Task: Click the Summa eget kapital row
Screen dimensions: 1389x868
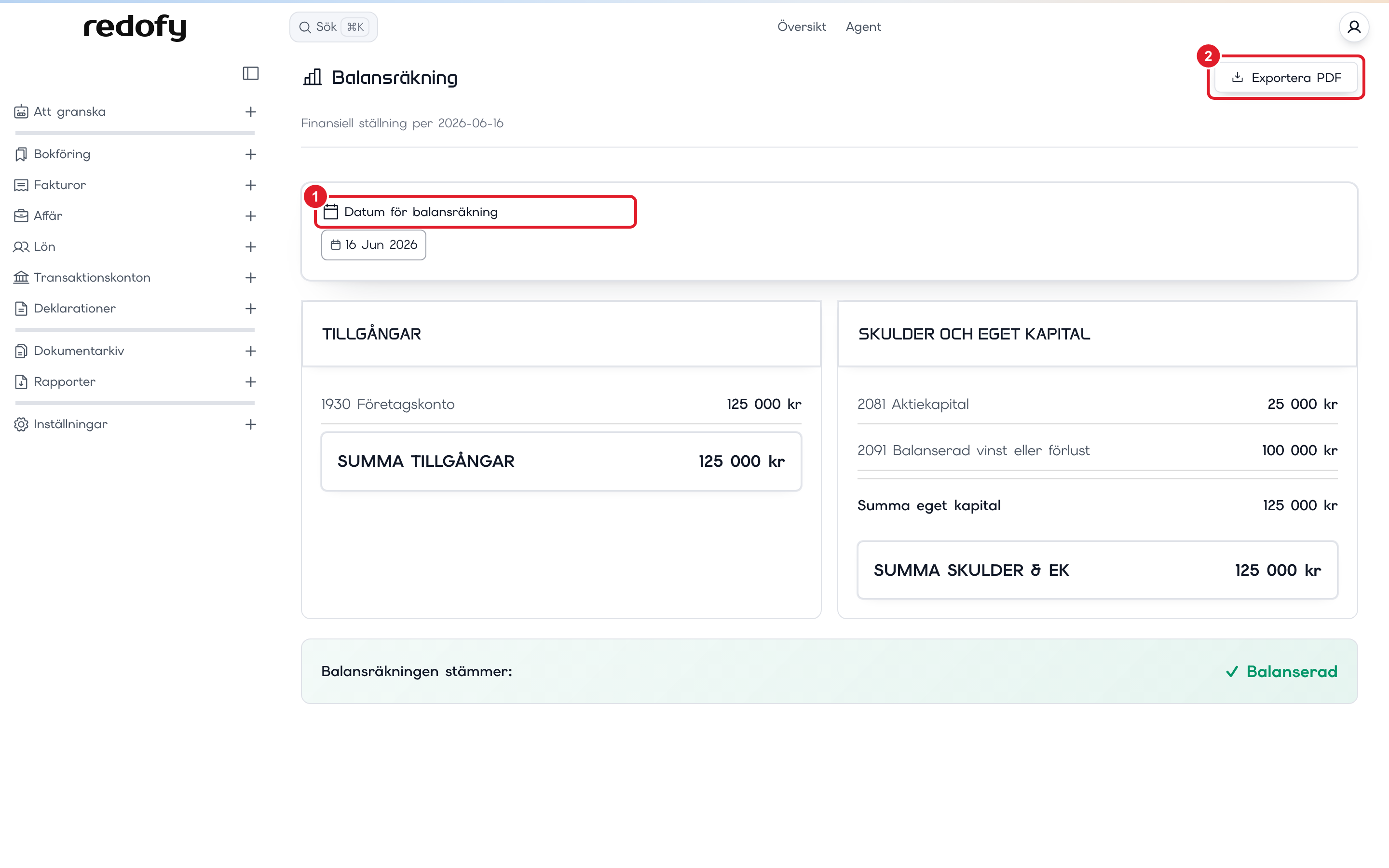Action: point(1097,505)
